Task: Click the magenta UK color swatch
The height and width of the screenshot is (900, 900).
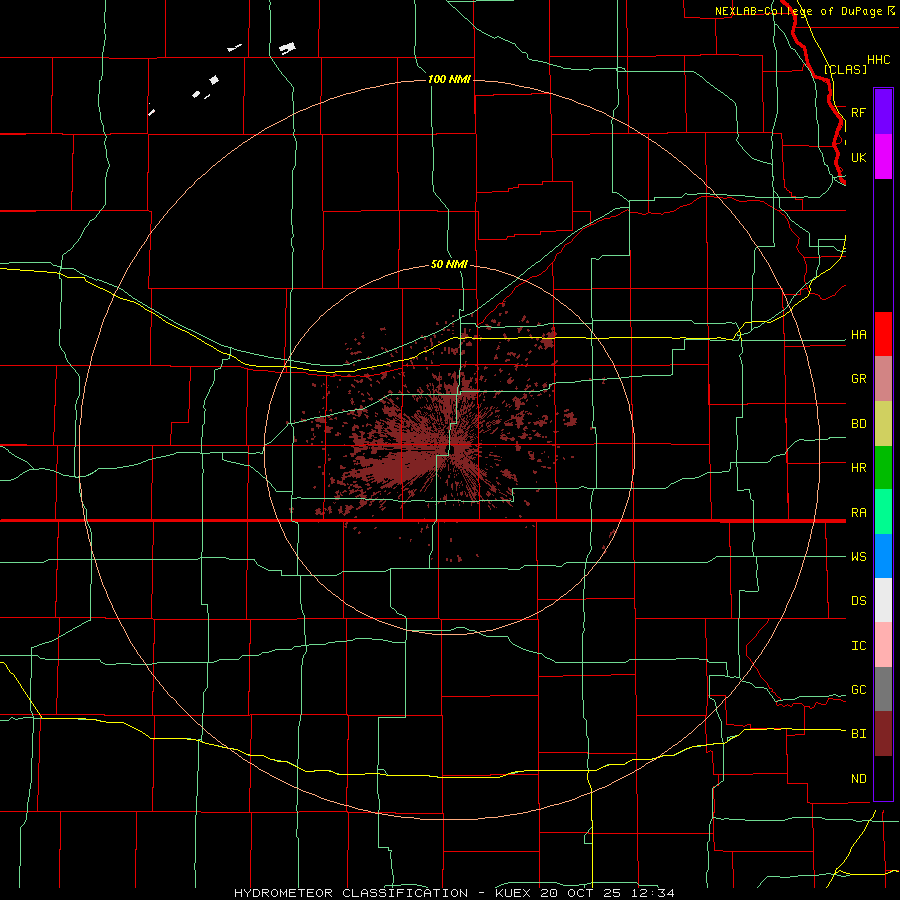Action: coord(883,157)
